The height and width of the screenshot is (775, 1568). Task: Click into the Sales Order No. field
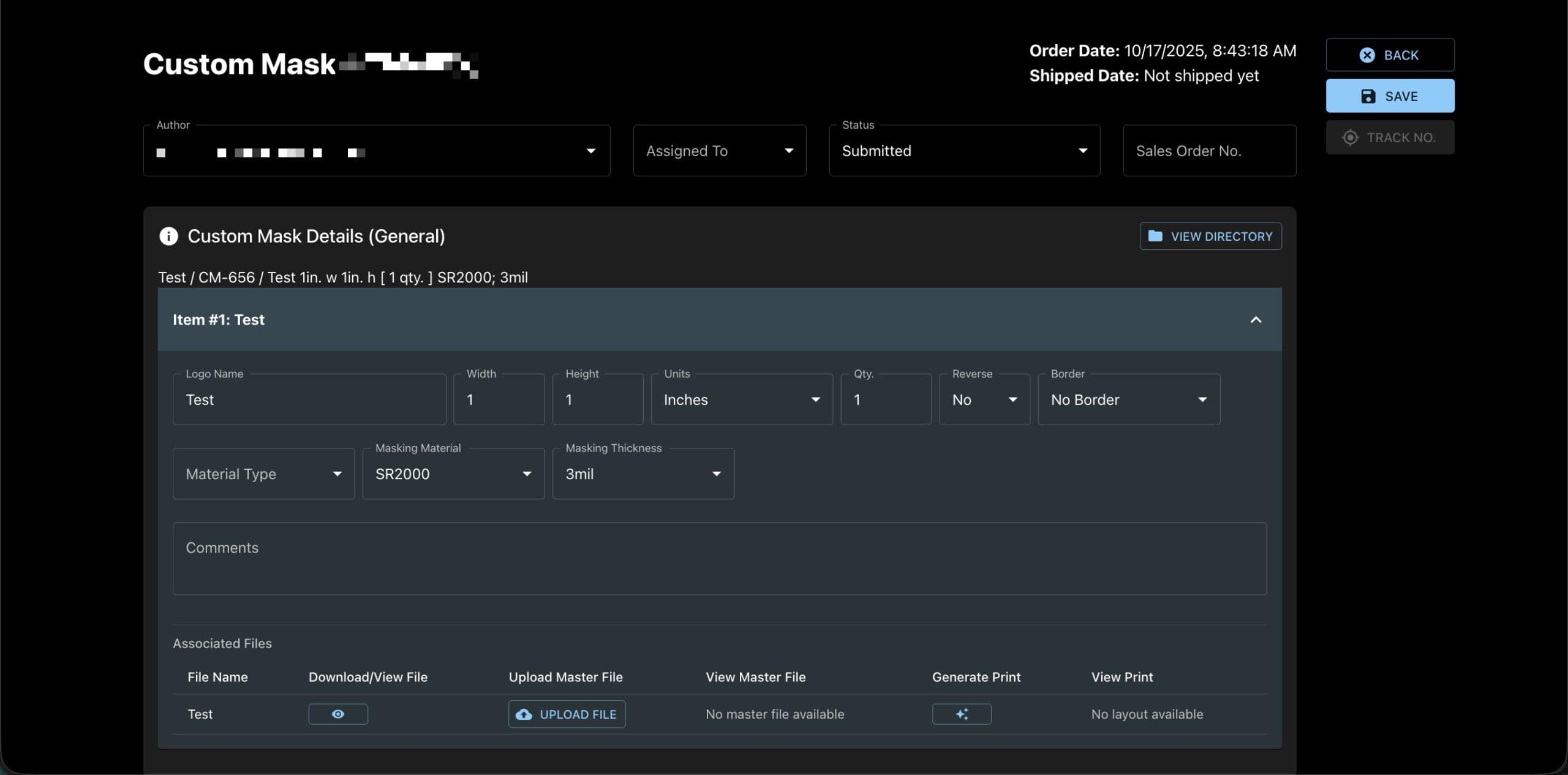(1209, 151)
